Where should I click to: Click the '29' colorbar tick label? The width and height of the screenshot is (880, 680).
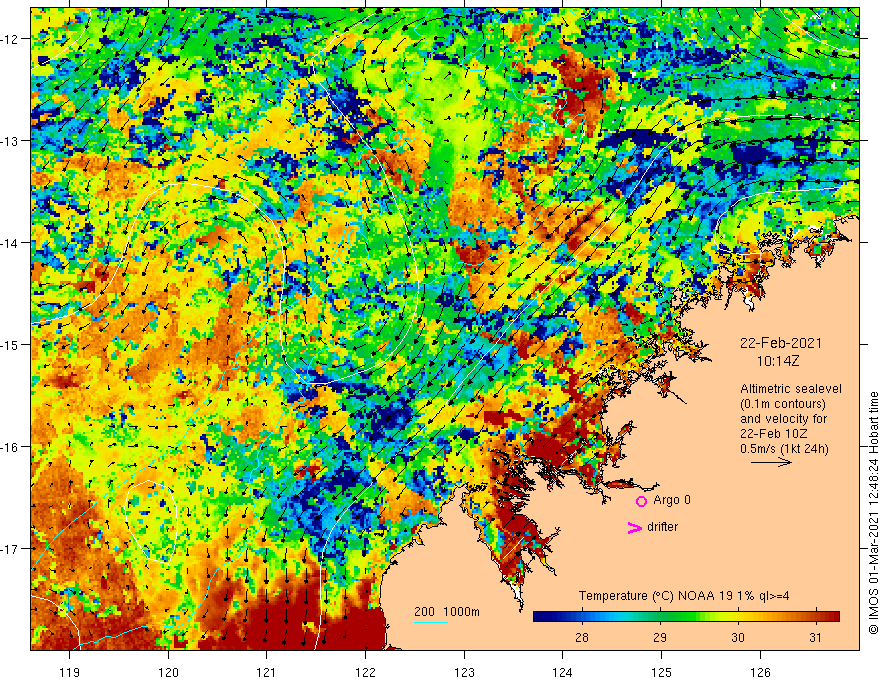tap(659, 637)
